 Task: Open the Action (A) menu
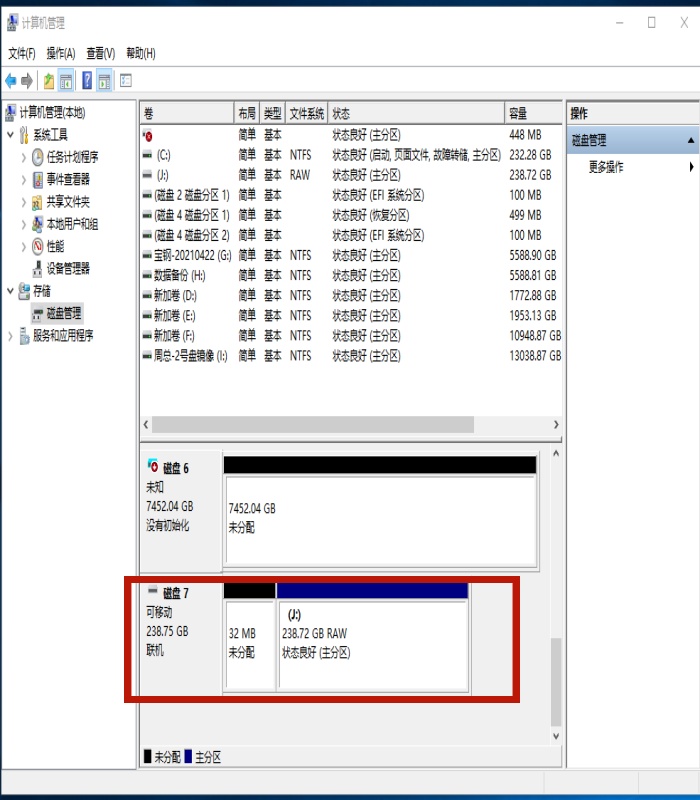click(x=61, y=53)
